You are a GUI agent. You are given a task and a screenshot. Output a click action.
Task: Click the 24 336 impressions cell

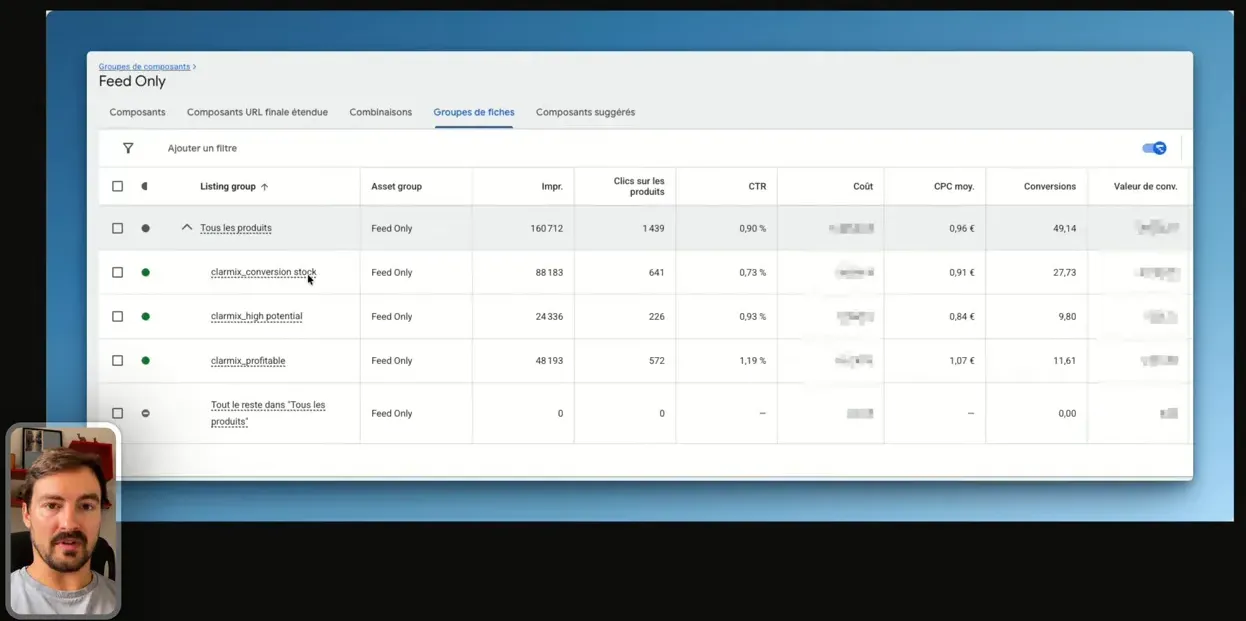(549, 316)
